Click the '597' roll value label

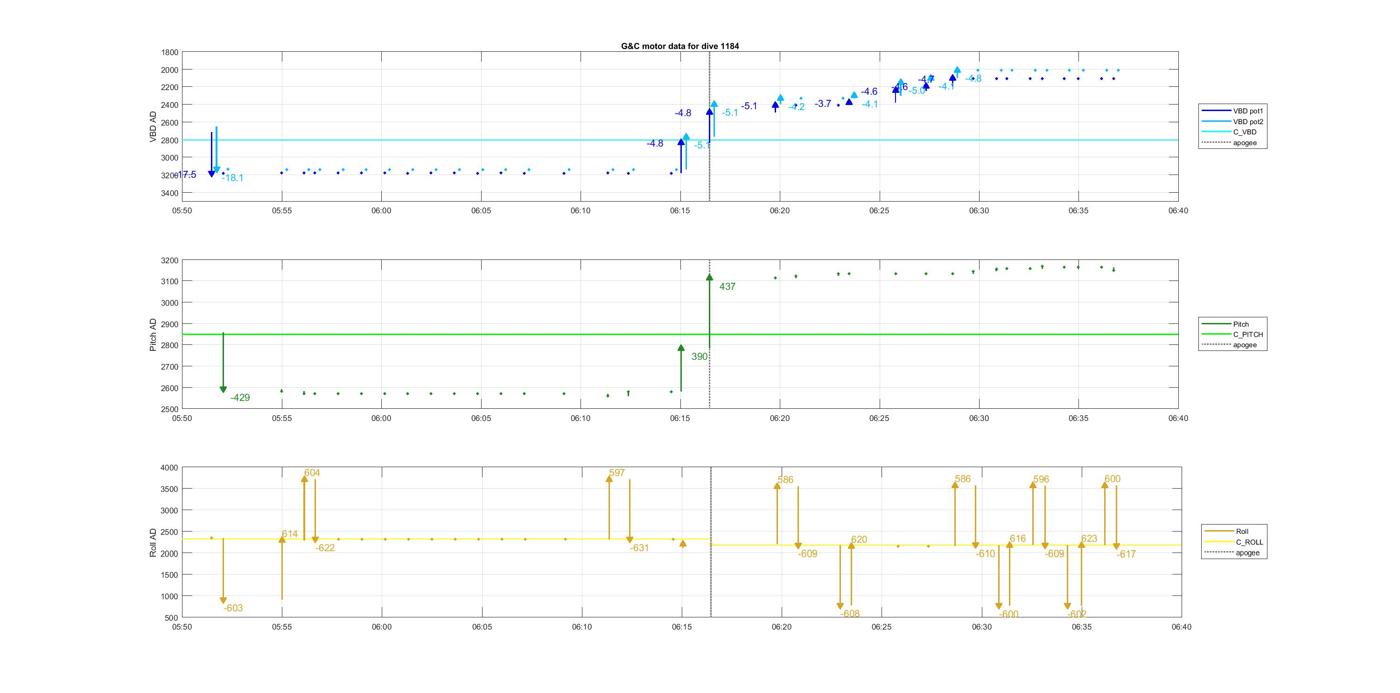click(x=617, y=473)
